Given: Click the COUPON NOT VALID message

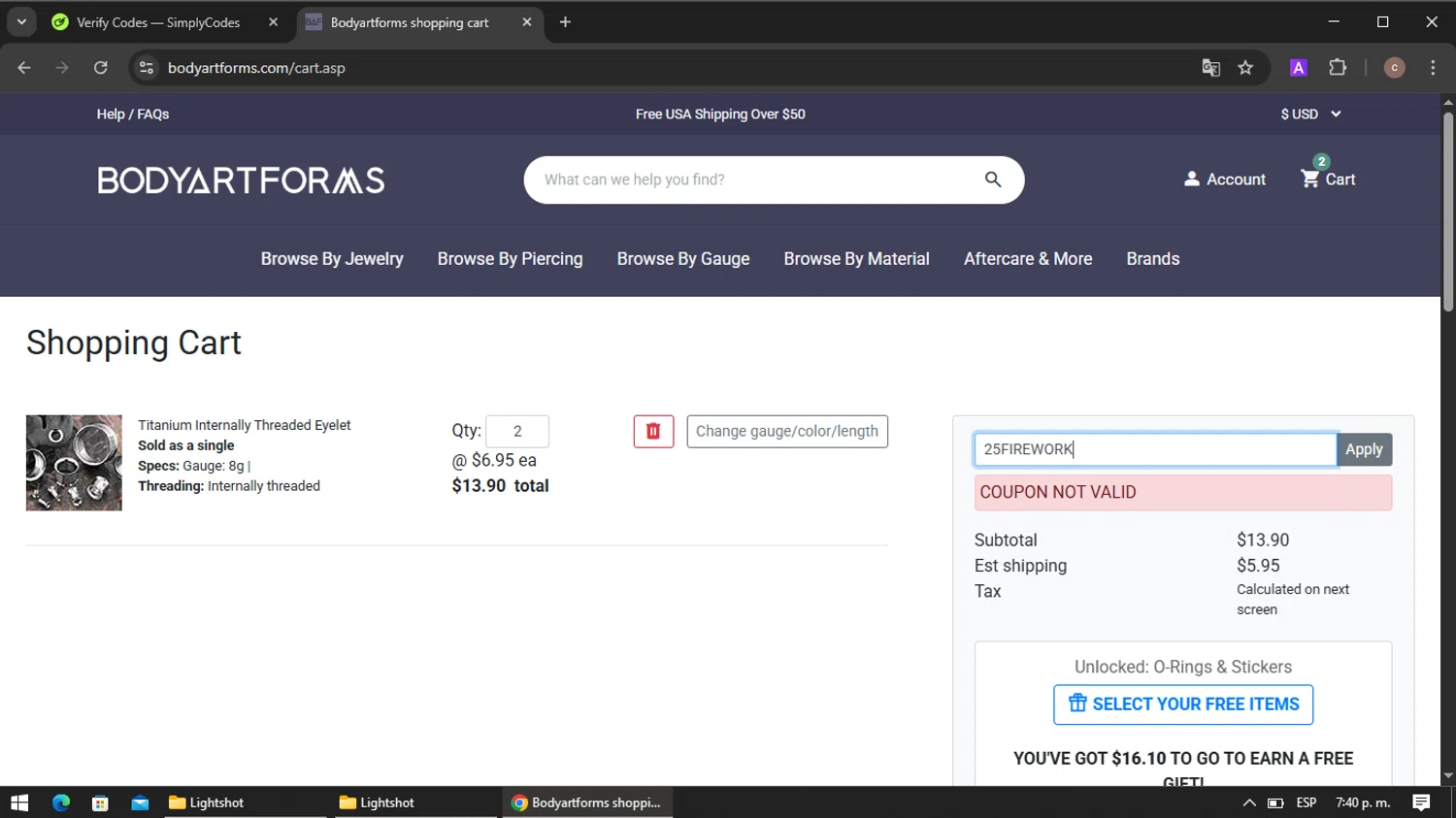Looking at the screenshot, I should point(1183,493).
